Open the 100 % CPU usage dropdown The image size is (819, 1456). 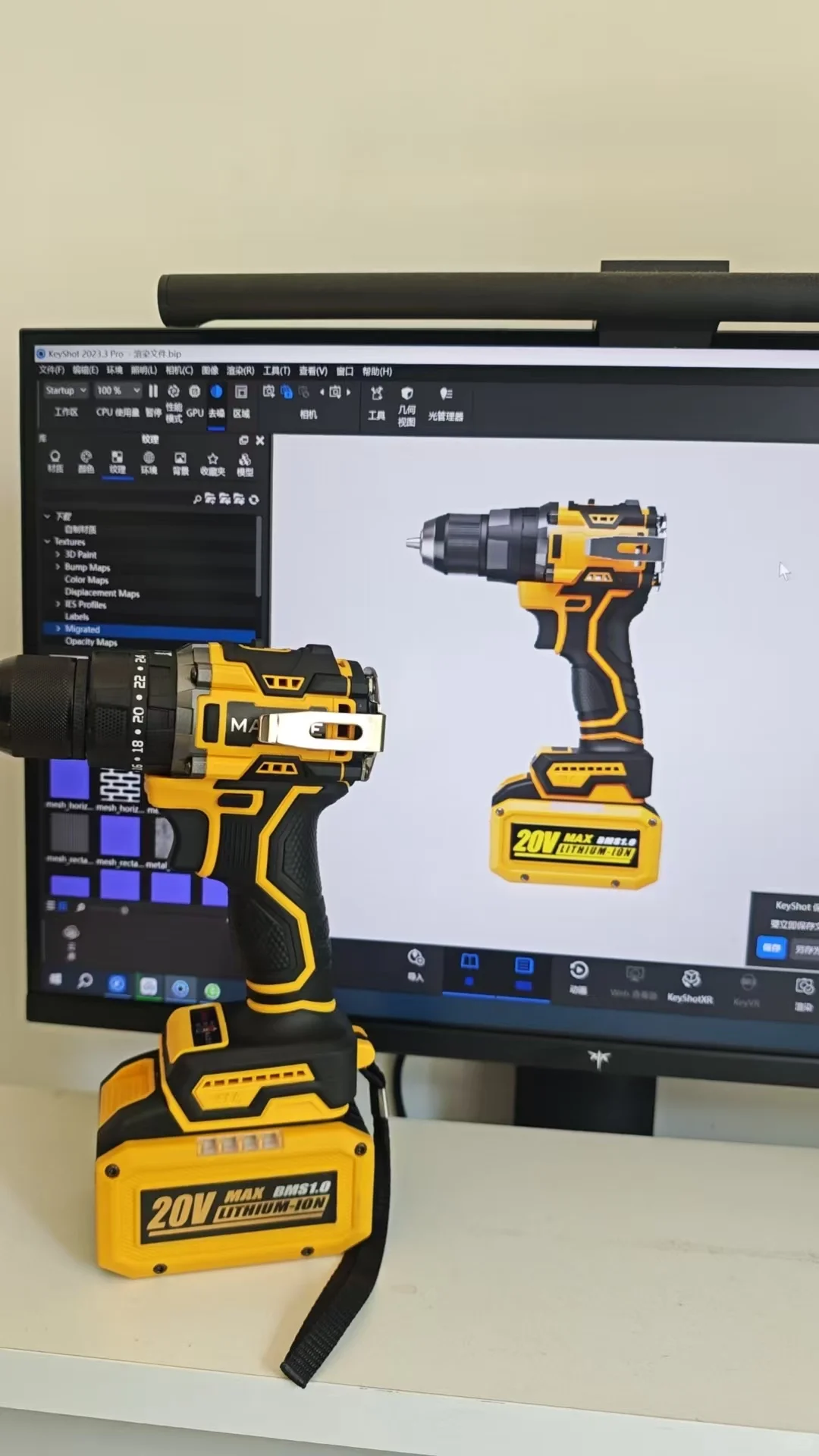point(118,391)
